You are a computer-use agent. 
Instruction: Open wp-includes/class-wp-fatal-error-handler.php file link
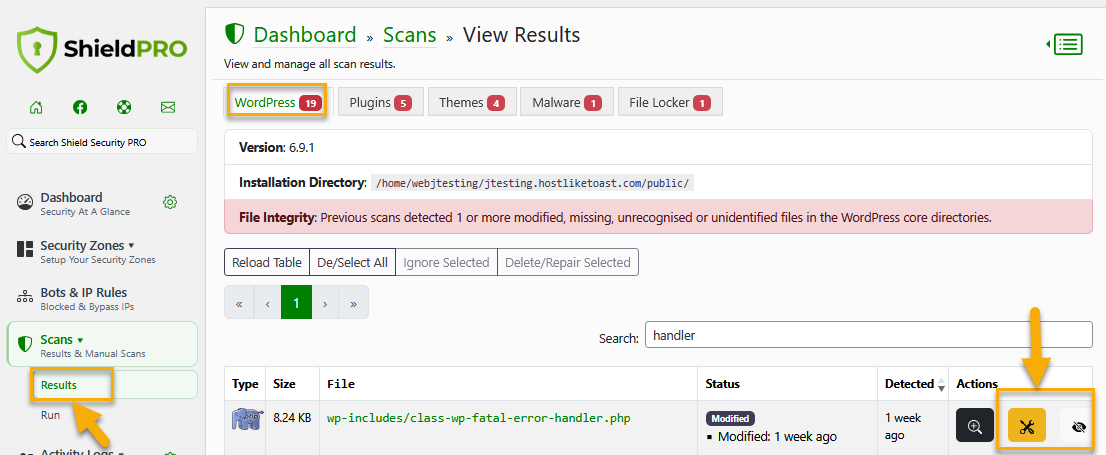point(478,418)
